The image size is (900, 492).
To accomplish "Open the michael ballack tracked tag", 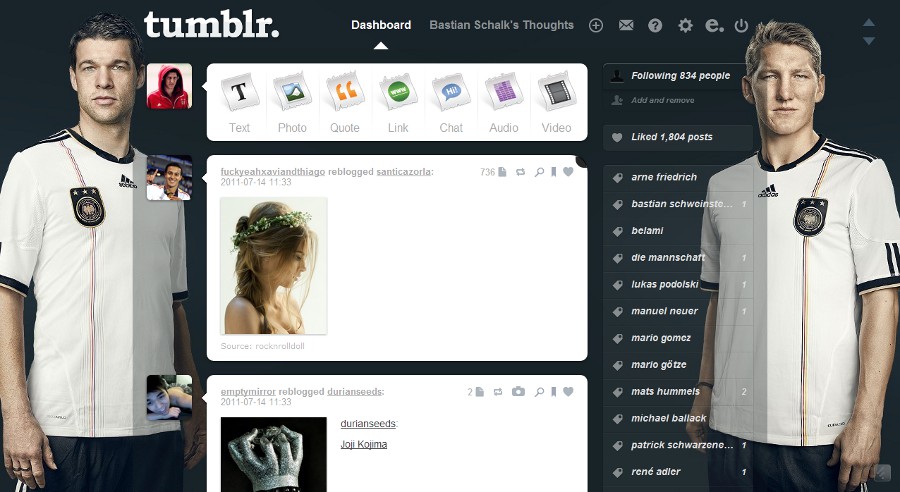I will pyautogui.click(x=678, y=419).
